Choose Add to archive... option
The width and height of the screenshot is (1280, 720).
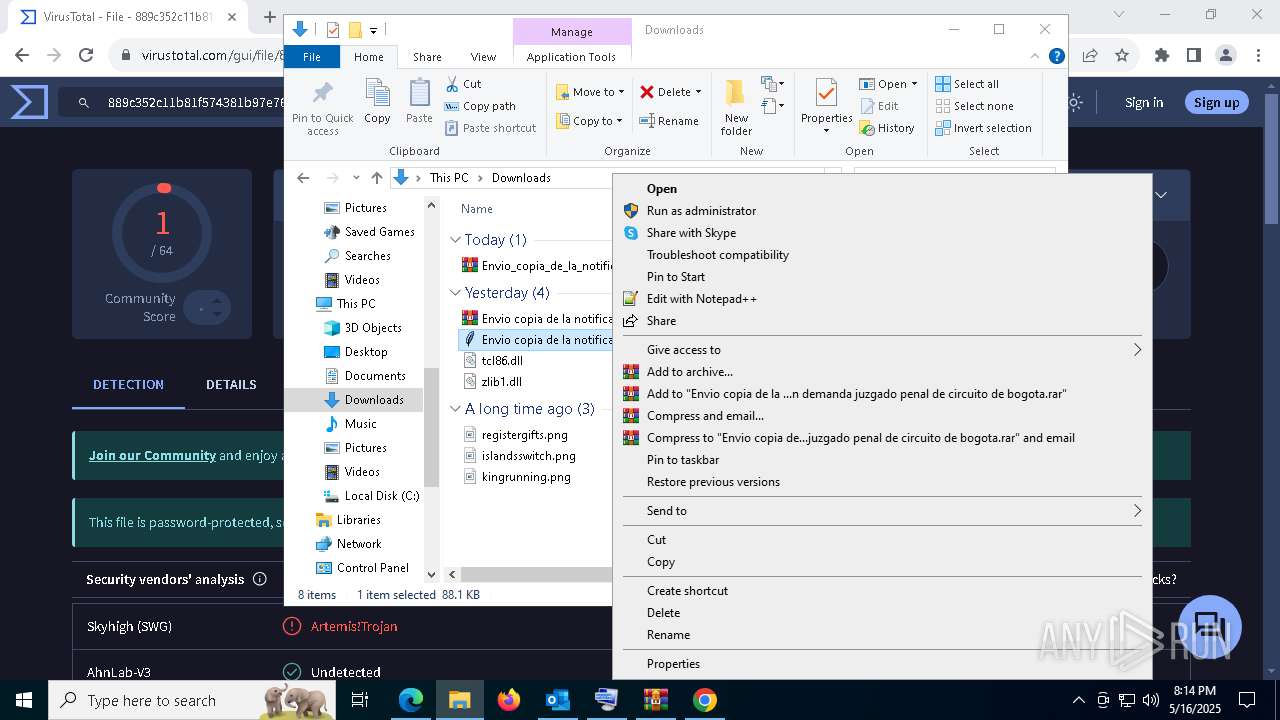coord(689,372)
